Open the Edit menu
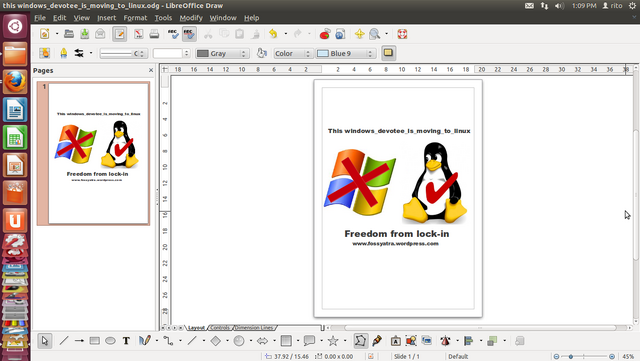 [x=60, y=18]
